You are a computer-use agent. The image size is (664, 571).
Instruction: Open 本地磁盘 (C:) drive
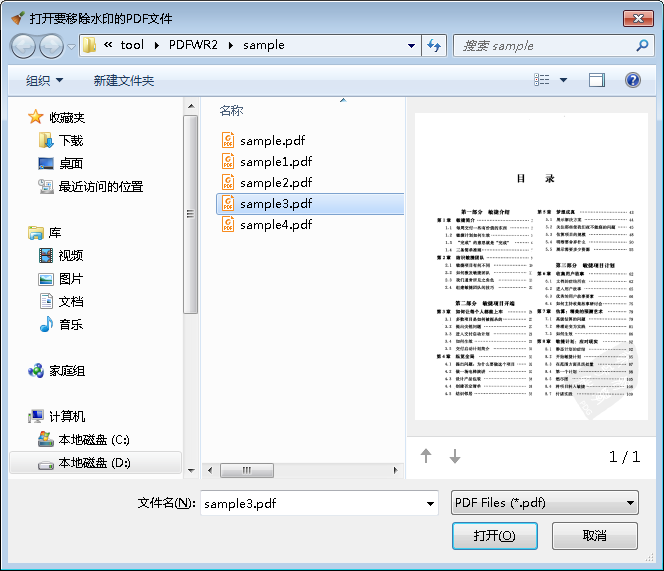94,440
